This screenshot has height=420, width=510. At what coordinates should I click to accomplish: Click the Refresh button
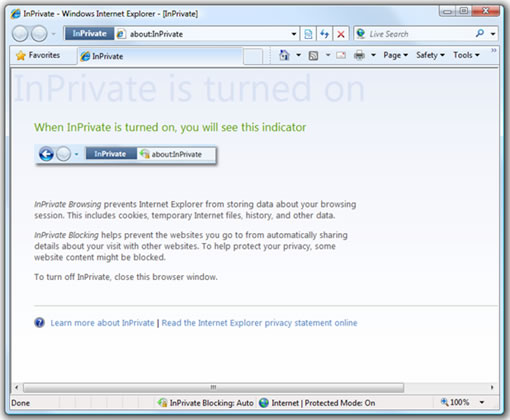tap(324, 34)
